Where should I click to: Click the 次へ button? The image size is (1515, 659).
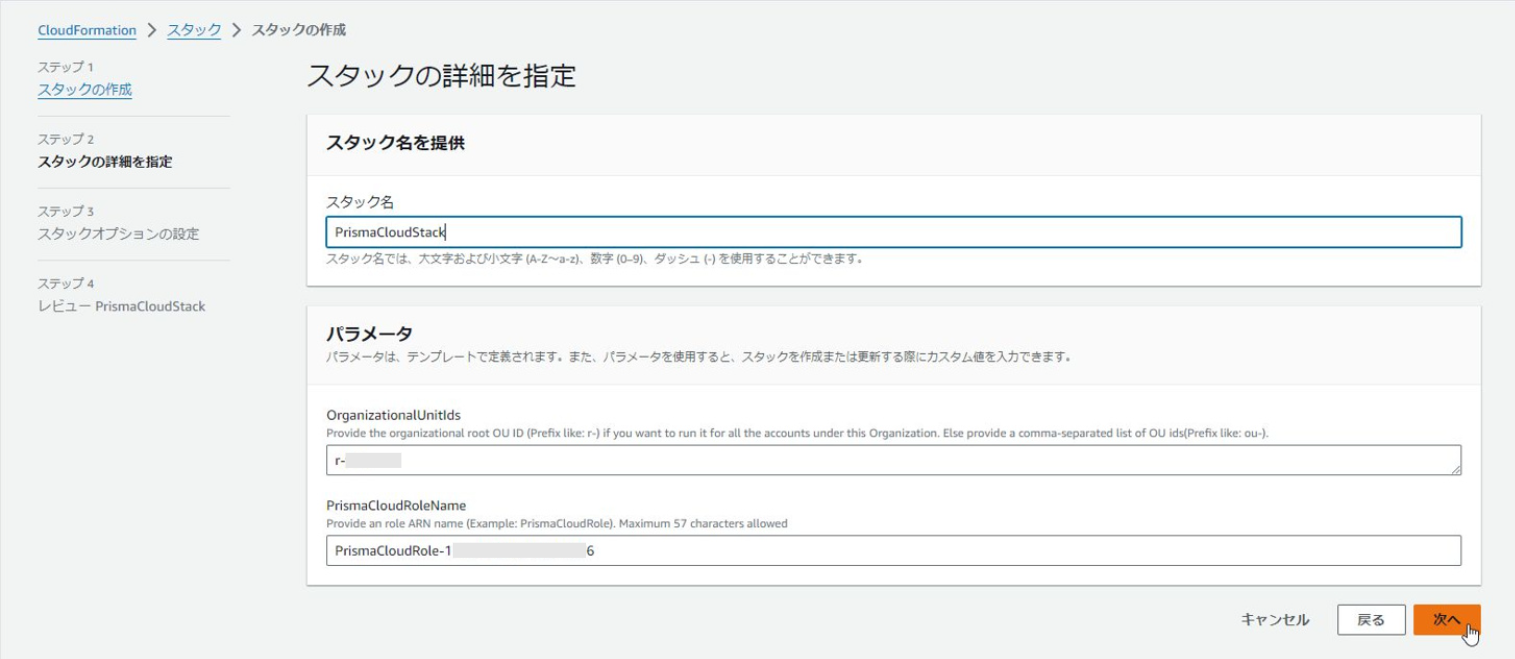(x=1447, y=620)
